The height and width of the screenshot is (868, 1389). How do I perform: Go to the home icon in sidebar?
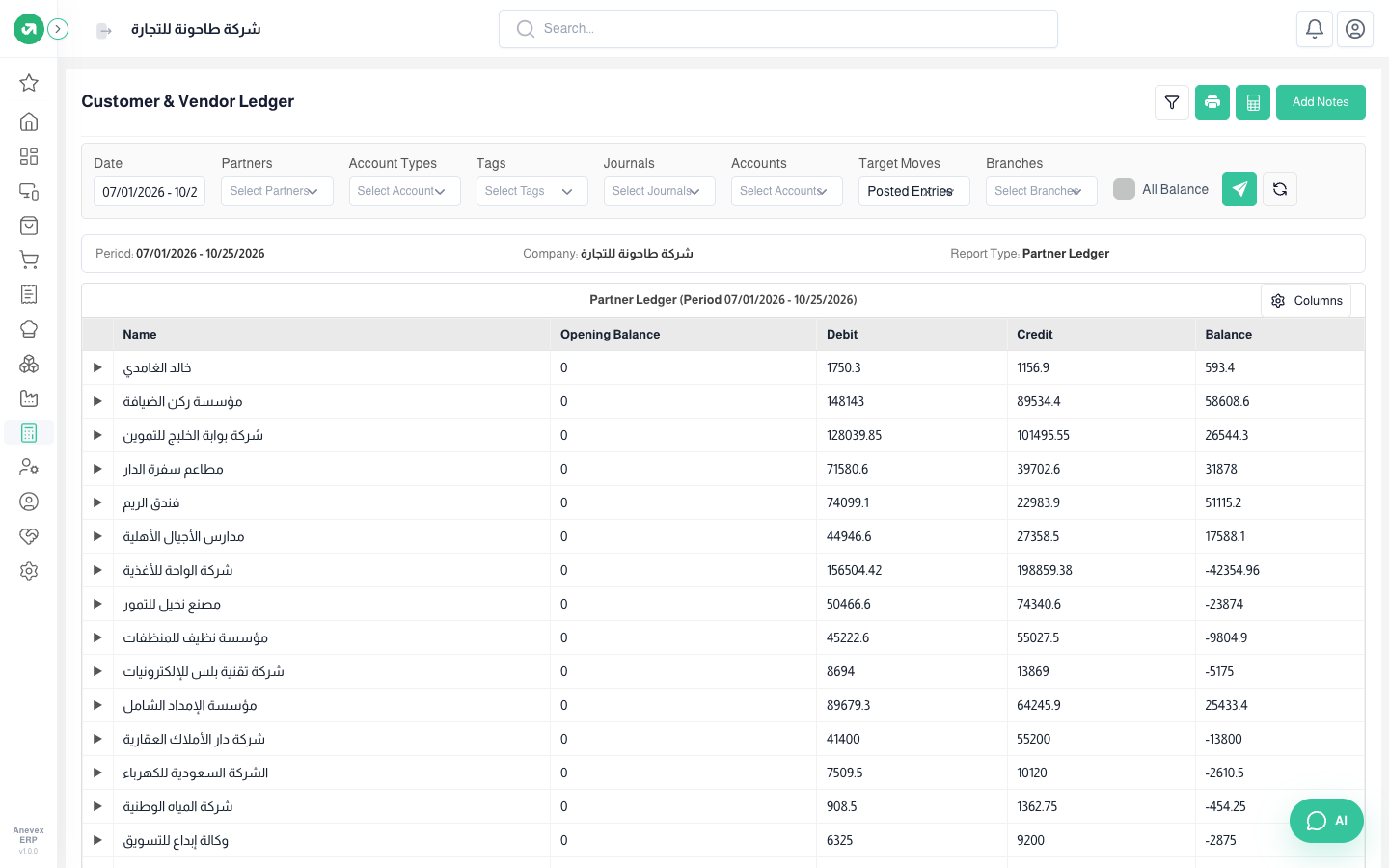click(29, 122)
